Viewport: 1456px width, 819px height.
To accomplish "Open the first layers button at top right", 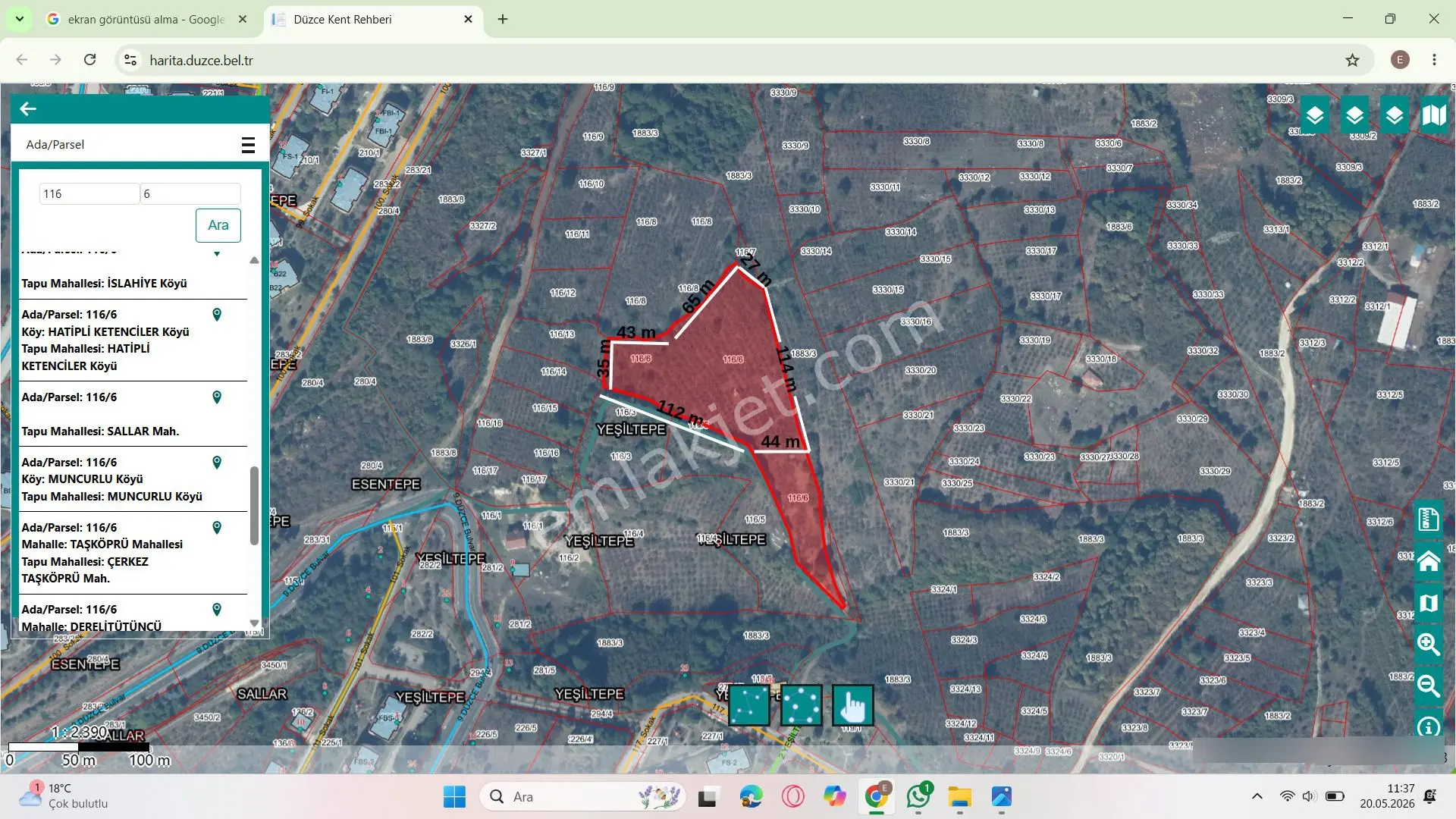I will (x=1315, y=115).
